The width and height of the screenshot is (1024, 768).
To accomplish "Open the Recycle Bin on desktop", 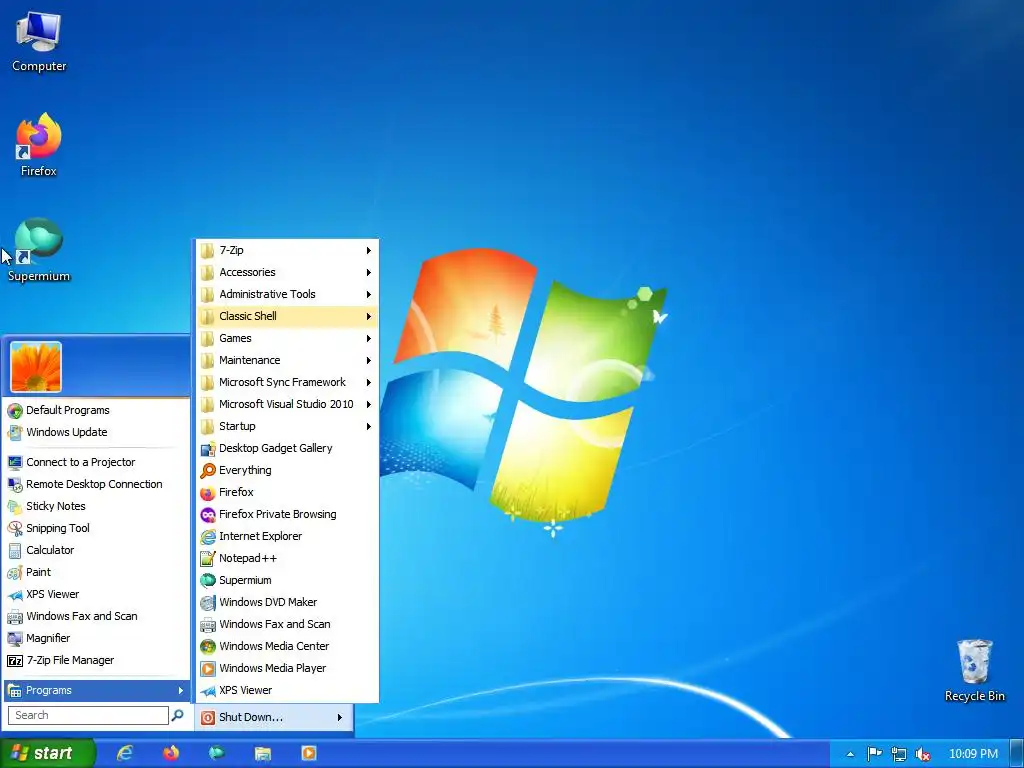I will pos(974,671).
